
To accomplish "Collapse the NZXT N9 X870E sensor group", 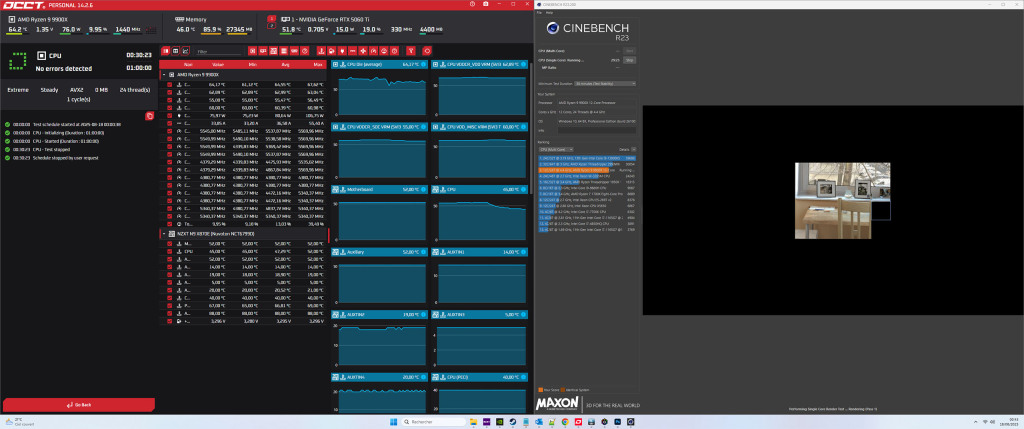I will (x=163, y=233).
